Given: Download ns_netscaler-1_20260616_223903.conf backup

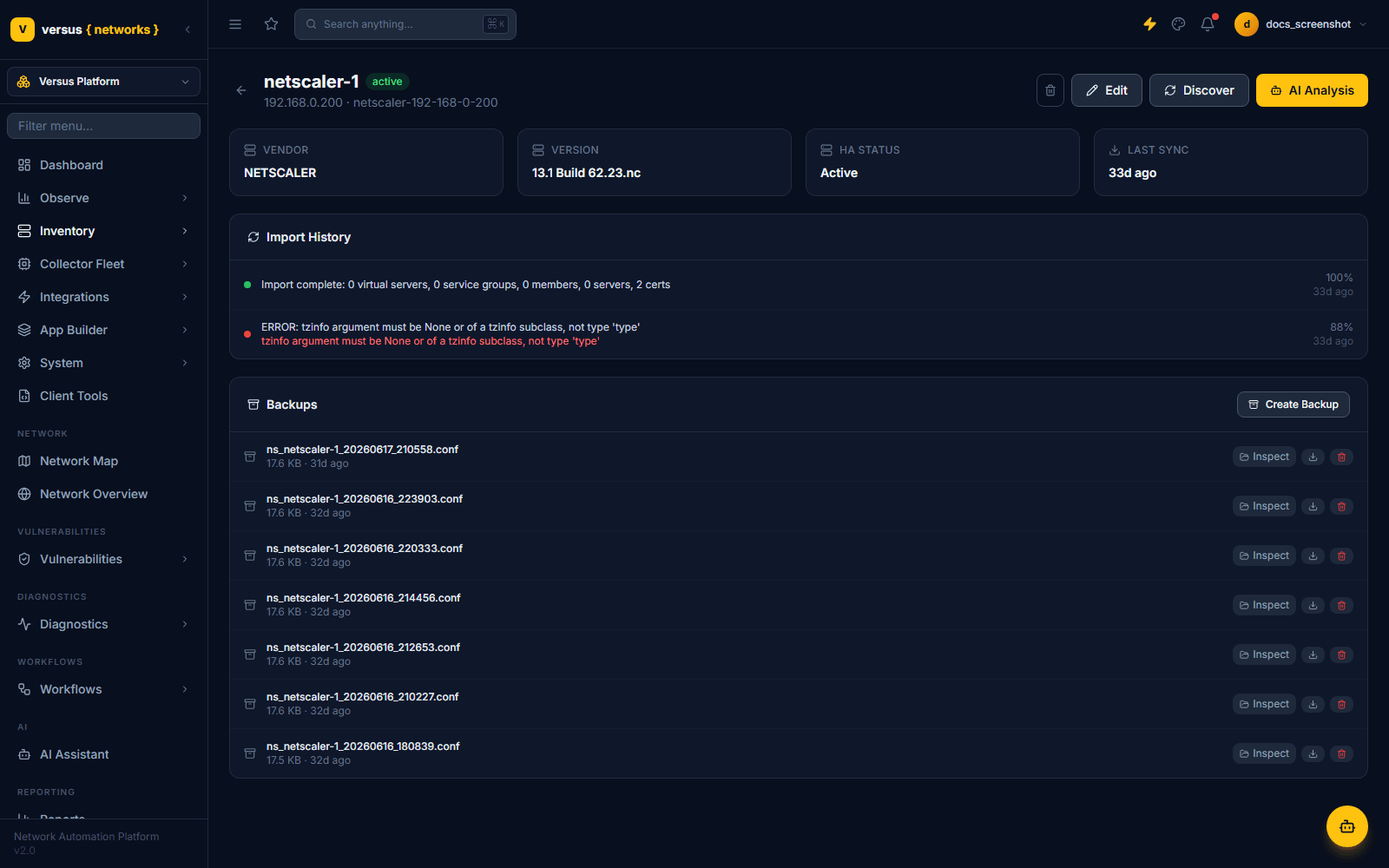Looking at the screenshot, I should 1313,506.
